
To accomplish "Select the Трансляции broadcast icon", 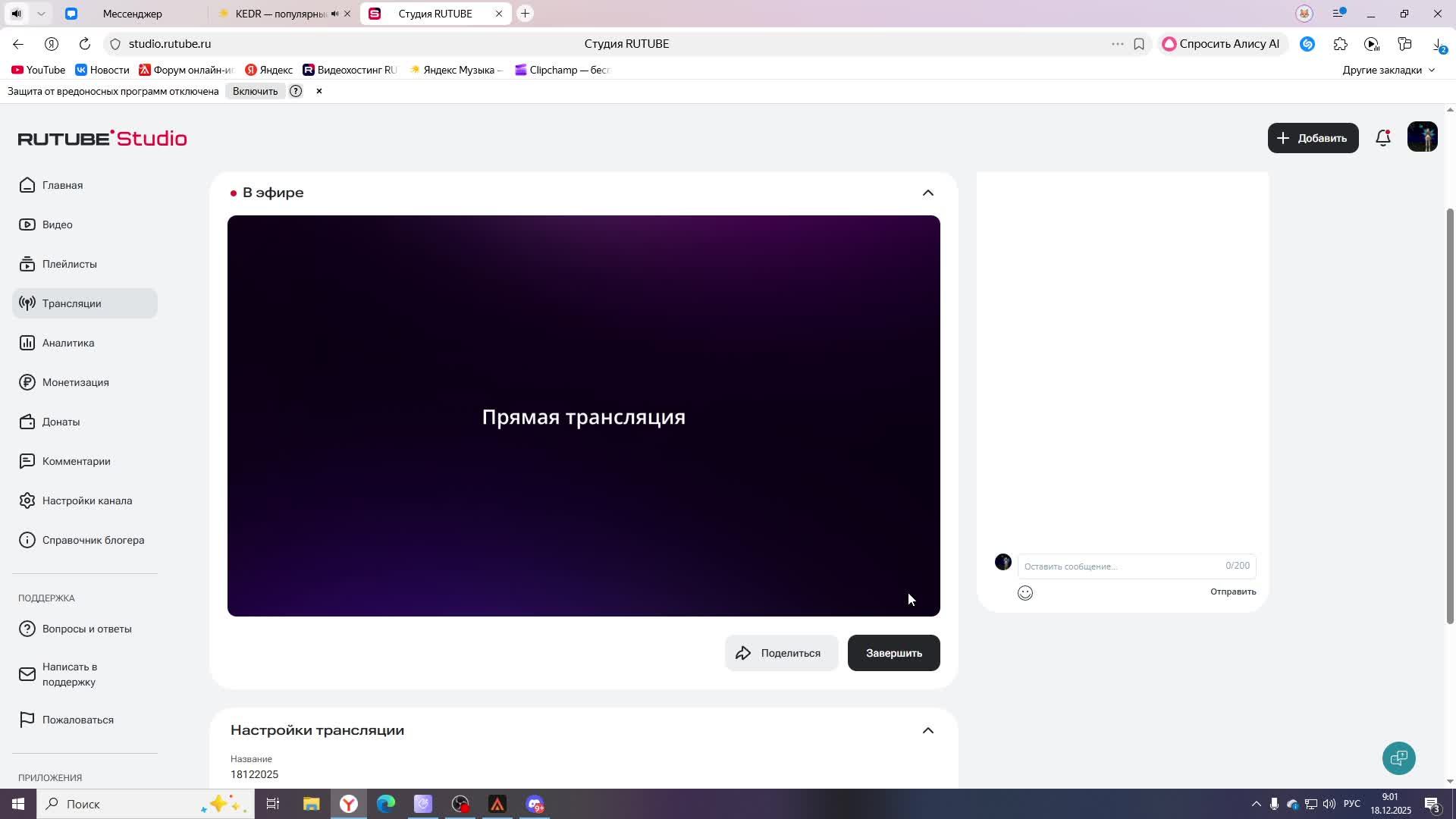I will [27, 303].
